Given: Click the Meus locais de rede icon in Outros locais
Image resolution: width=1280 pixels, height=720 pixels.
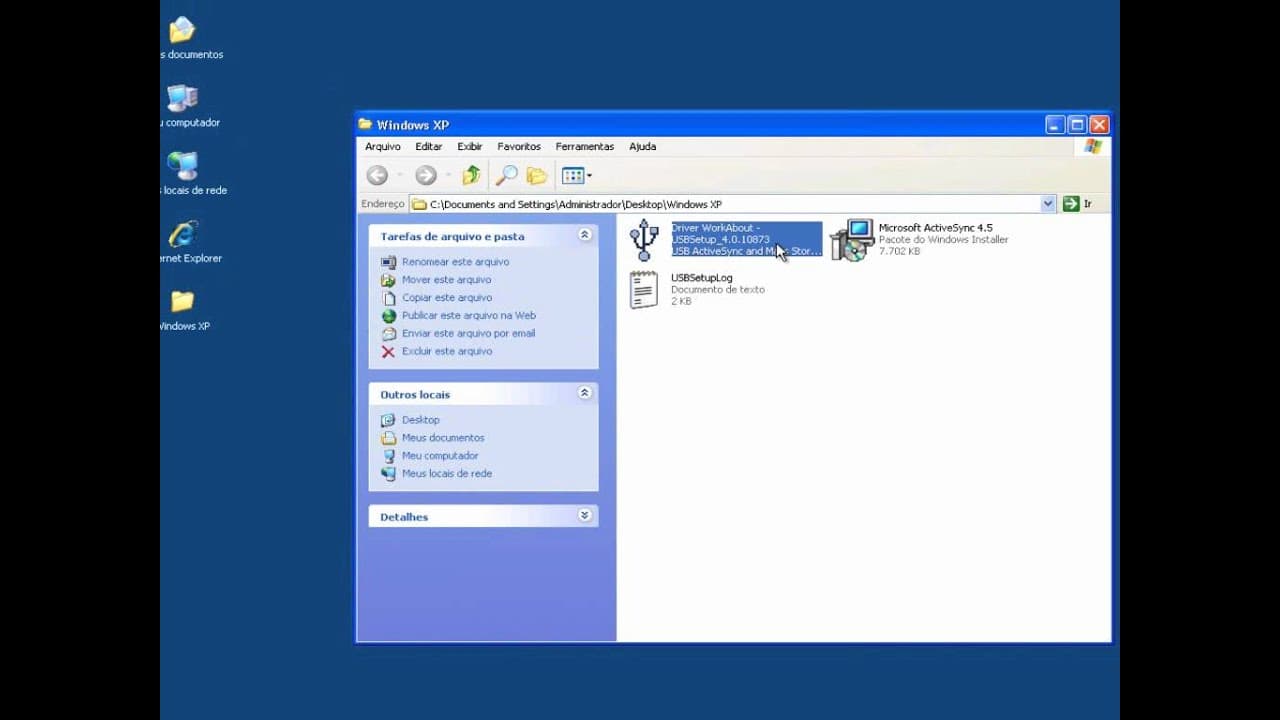Looking at the screenshot, I should [388, 474].
